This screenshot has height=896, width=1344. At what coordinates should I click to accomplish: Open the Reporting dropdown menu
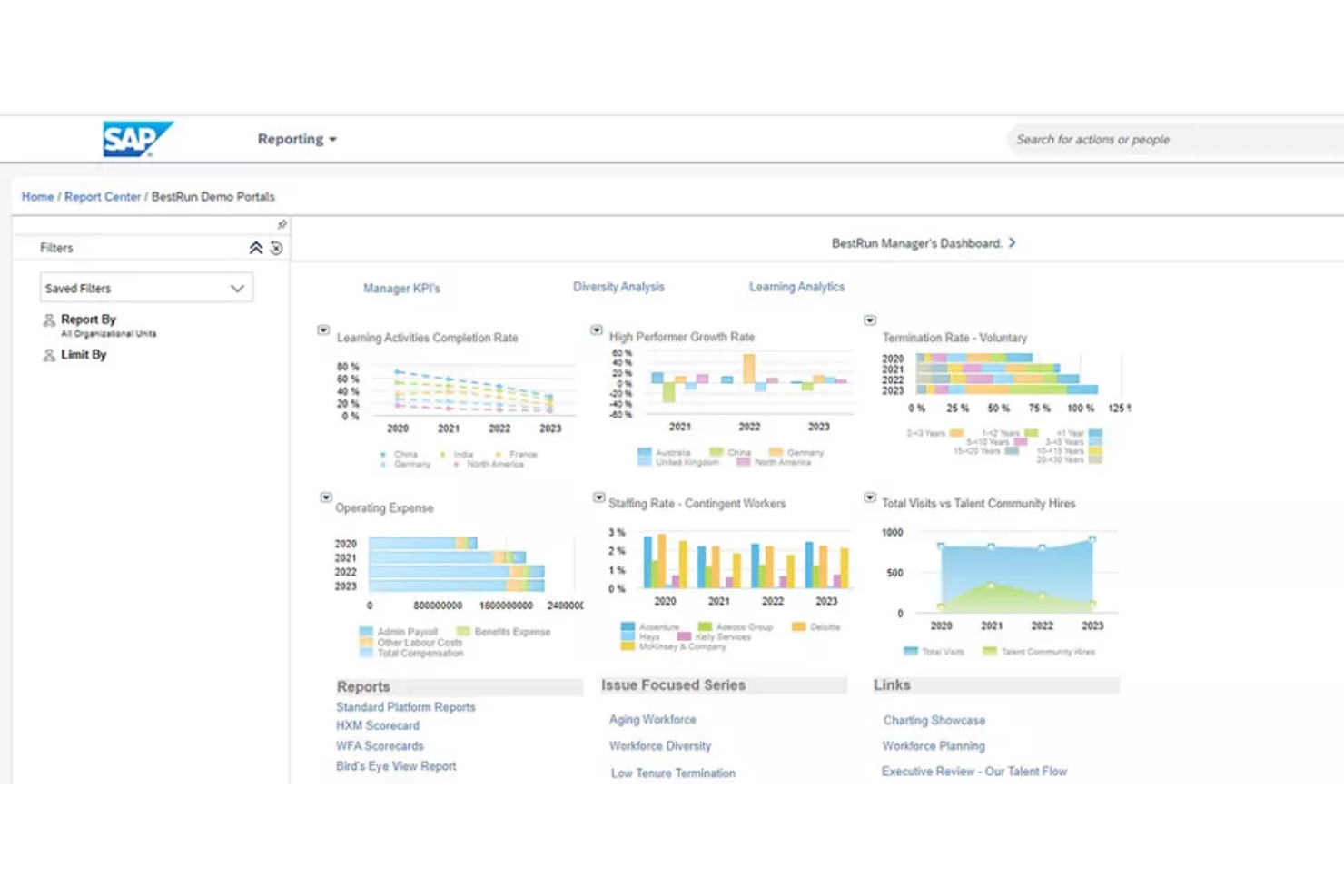297,139
